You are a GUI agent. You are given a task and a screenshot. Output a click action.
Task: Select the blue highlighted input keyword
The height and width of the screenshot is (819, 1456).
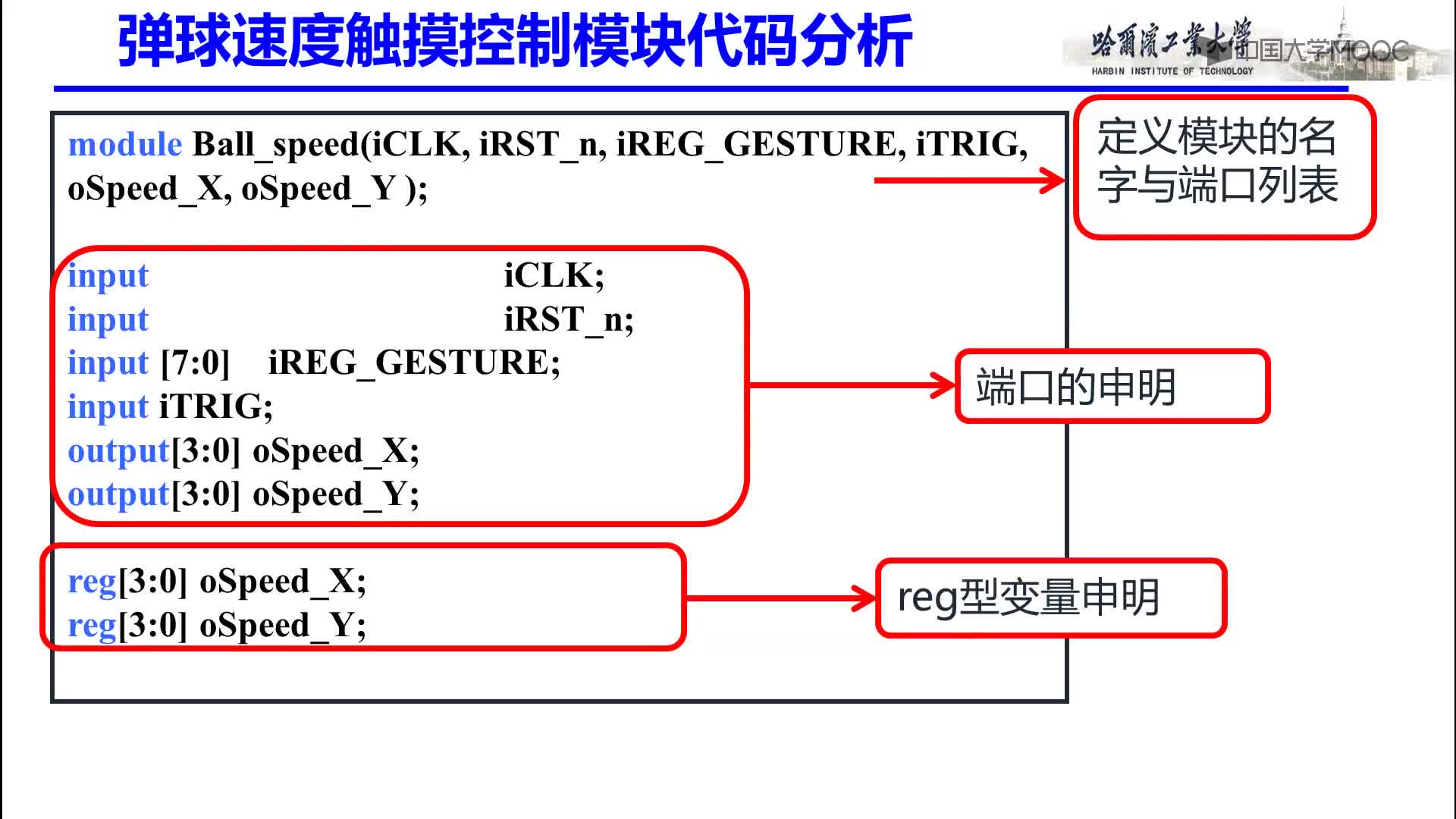107,275
